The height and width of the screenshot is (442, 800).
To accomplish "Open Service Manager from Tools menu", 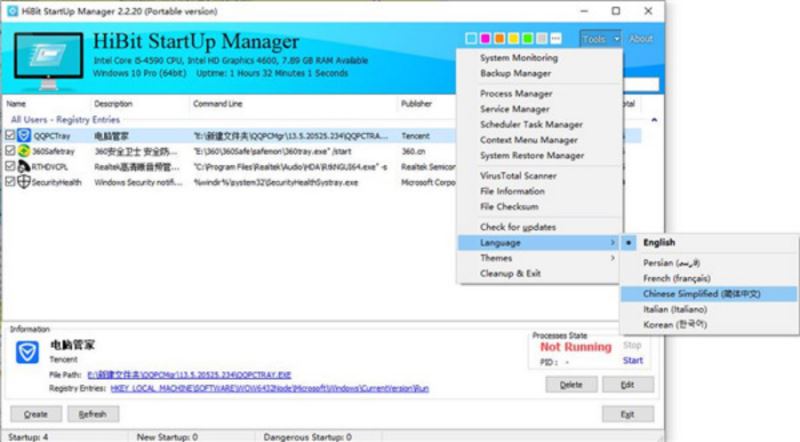I will [514, 109].
